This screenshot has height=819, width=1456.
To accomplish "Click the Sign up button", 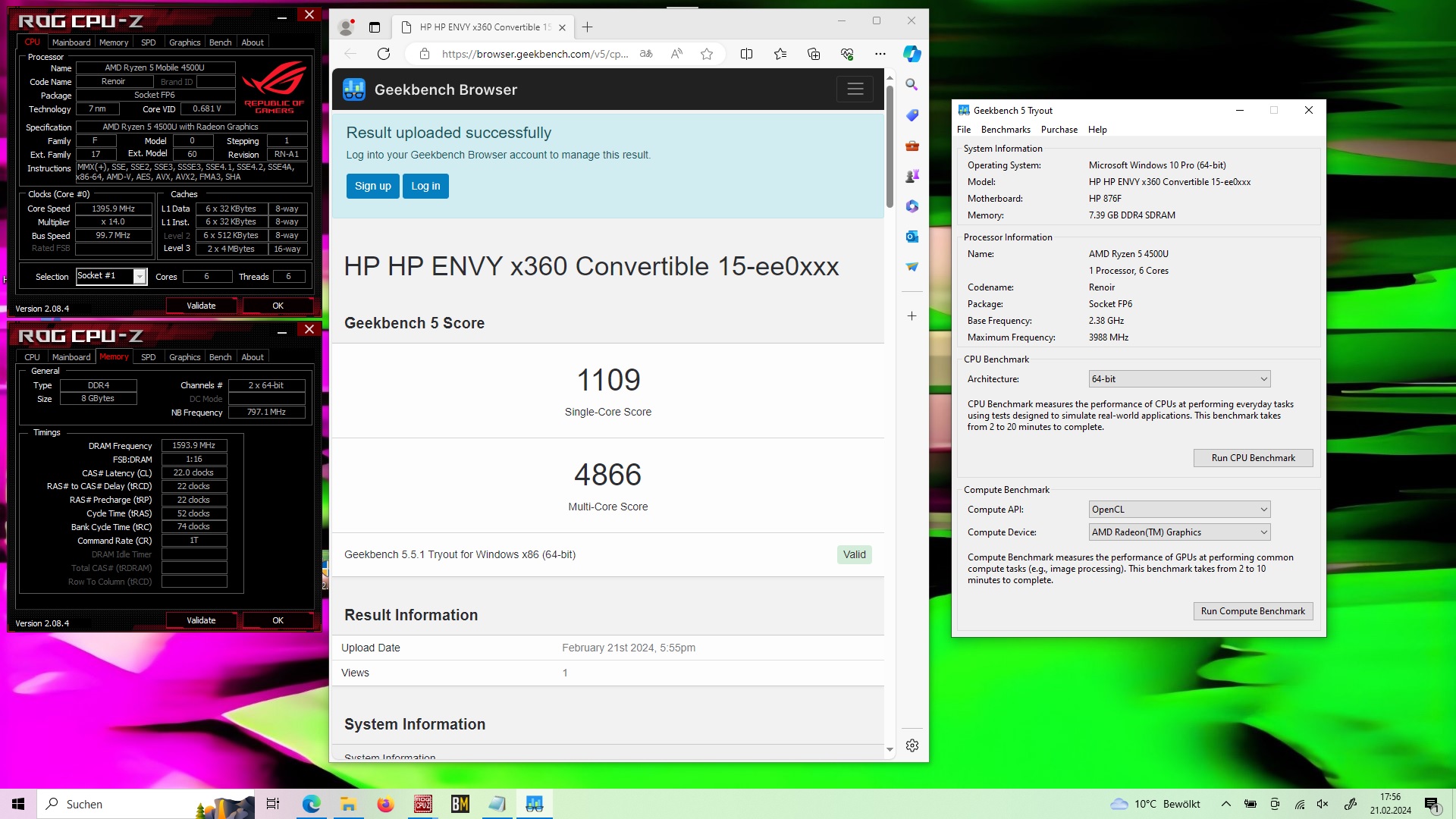I will pos(373,186).
